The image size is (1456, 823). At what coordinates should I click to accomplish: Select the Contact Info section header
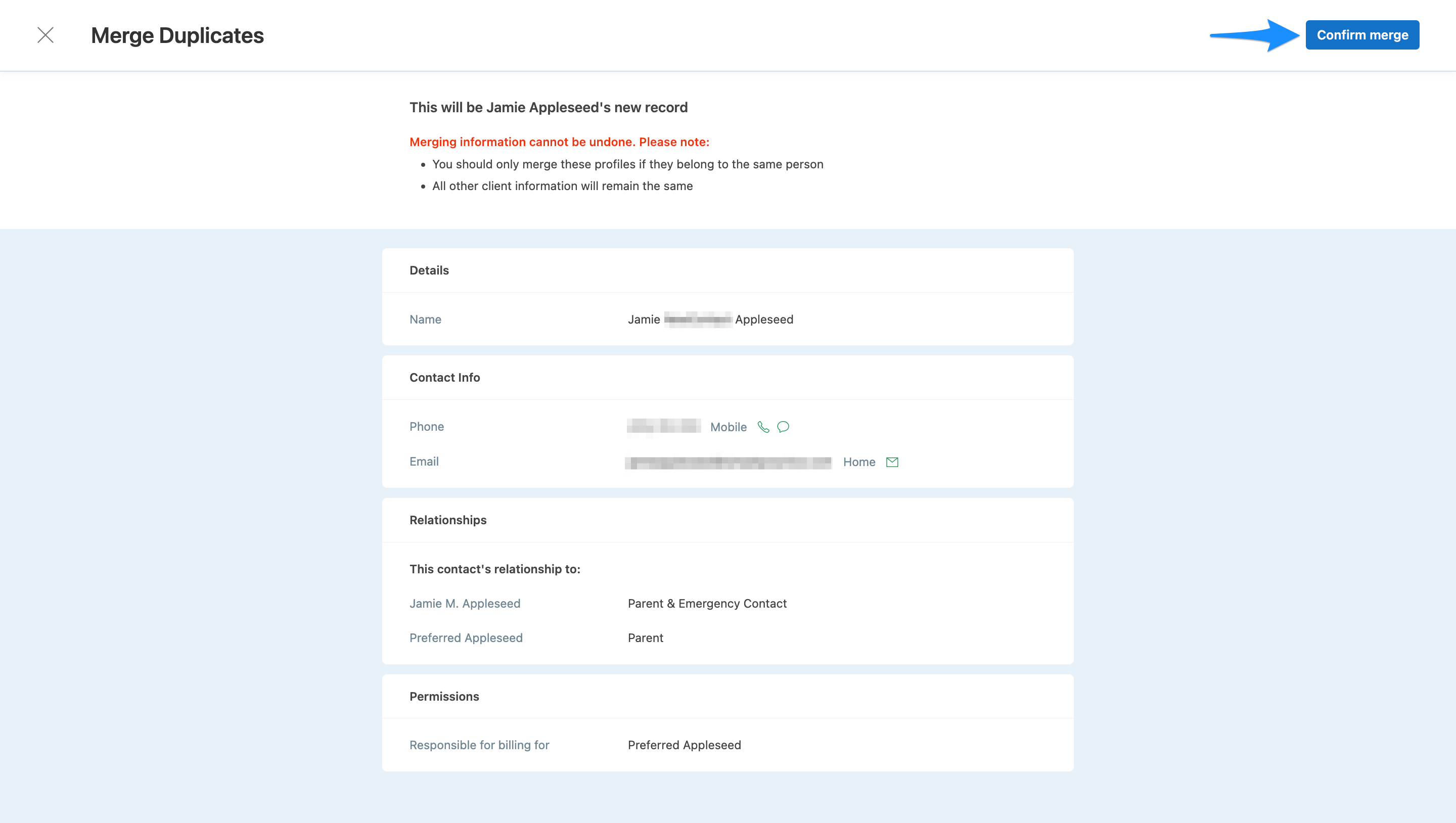445,377
